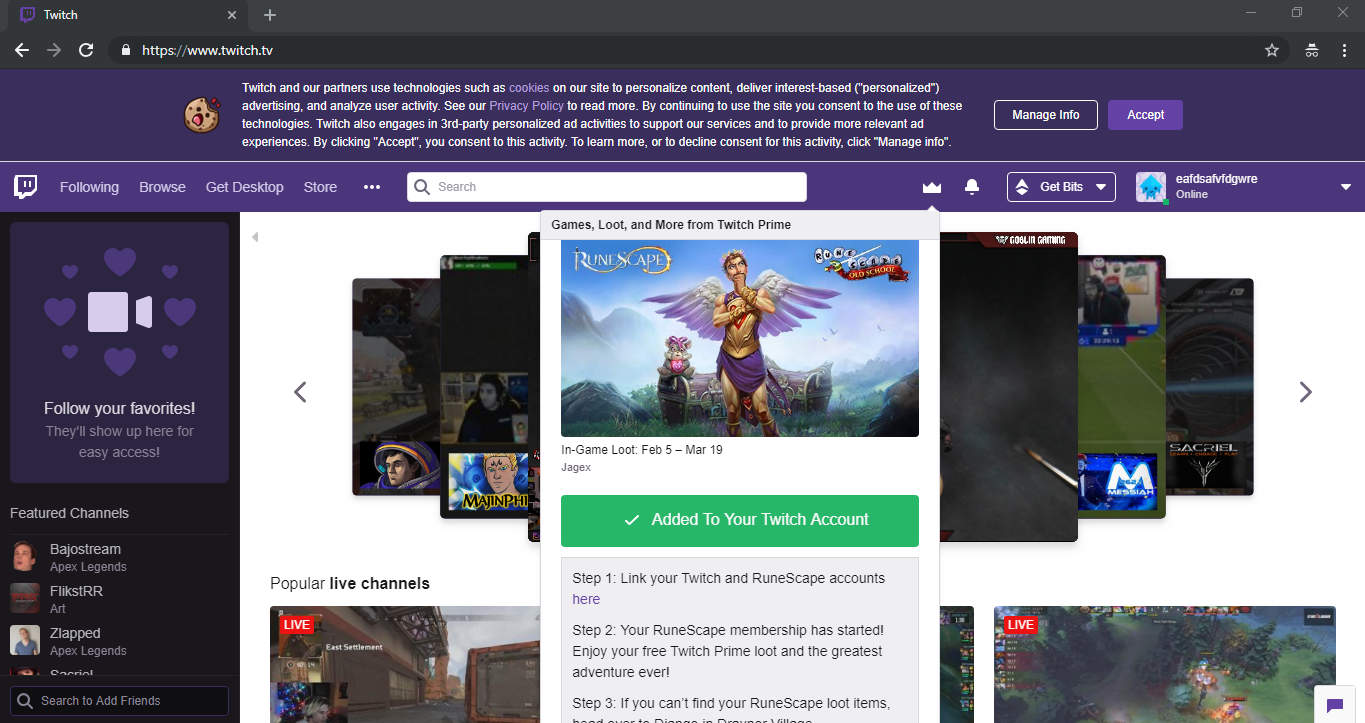Focus the top Search field

(607, 187)
